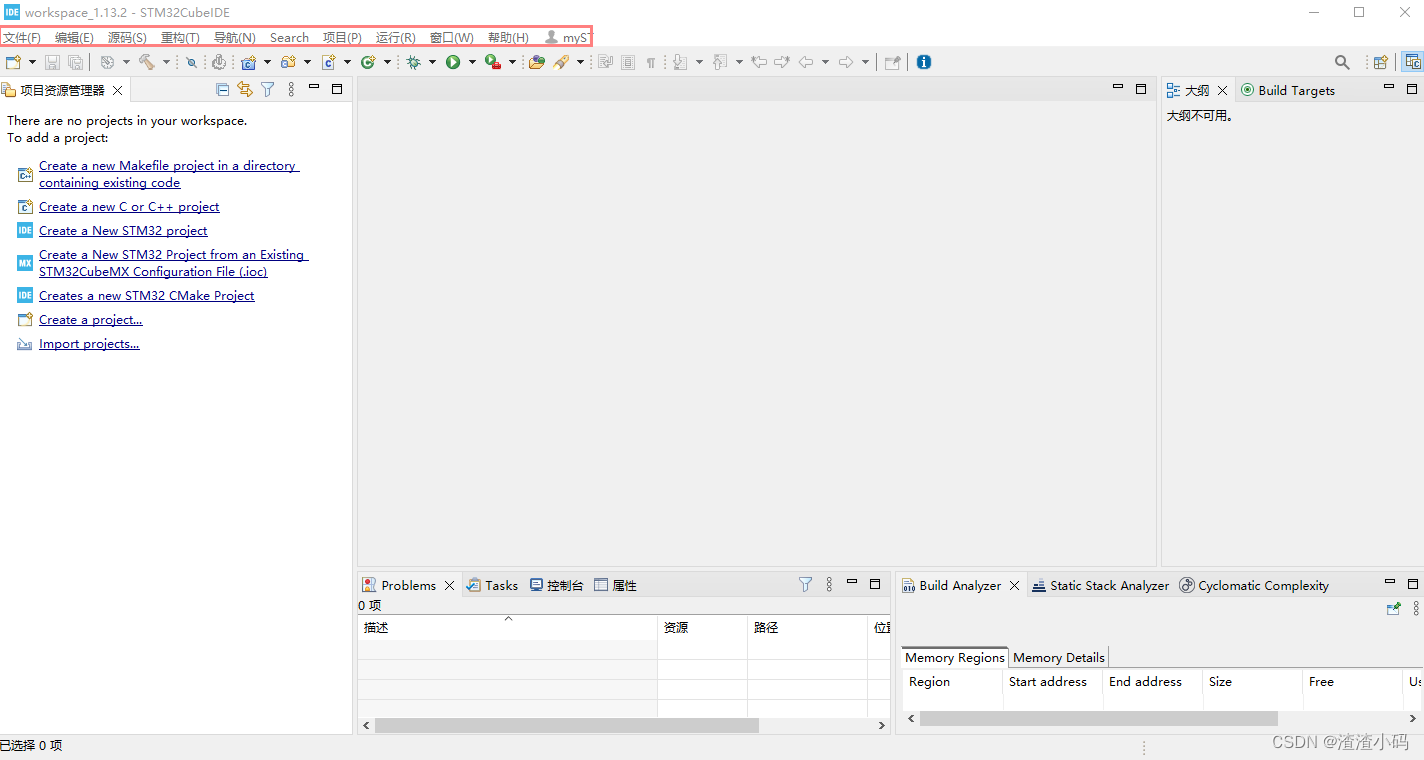The height and width of the screenshot is (760, 1424).
Task: Click the hammer Build icon
Action: coord(146,62)
